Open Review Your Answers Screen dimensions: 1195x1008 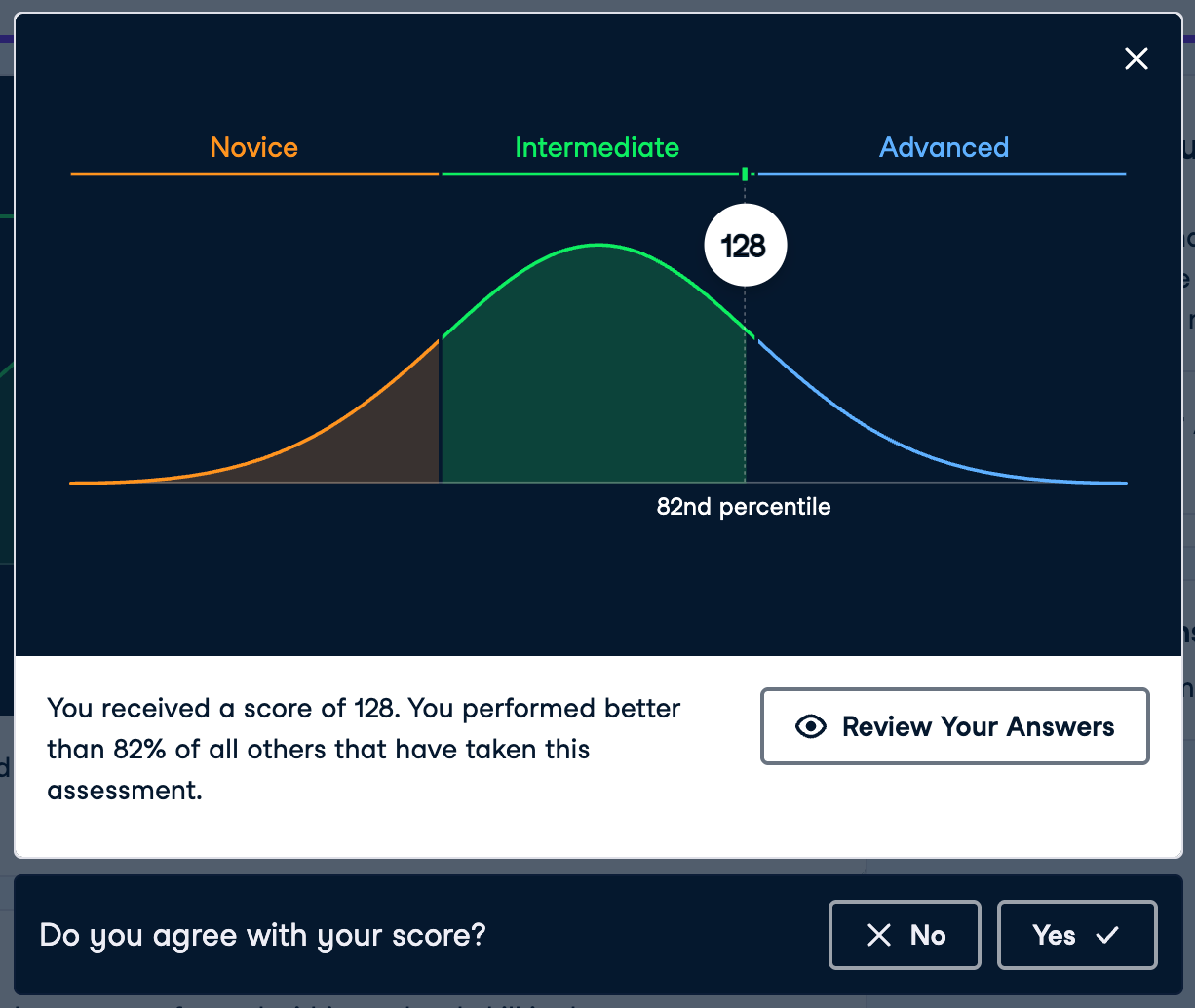954,727
